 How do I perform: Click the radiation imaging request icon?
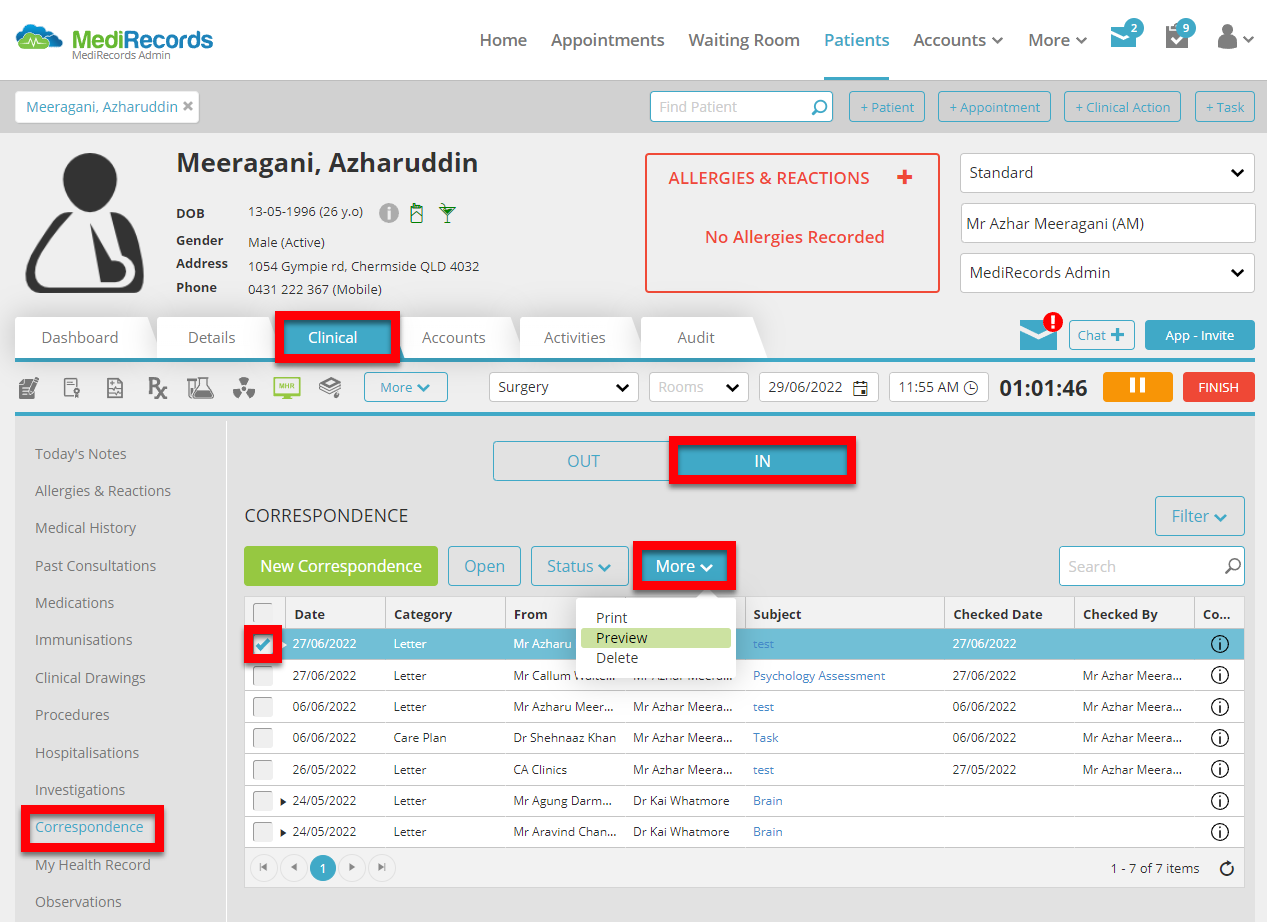coord(243,388)
